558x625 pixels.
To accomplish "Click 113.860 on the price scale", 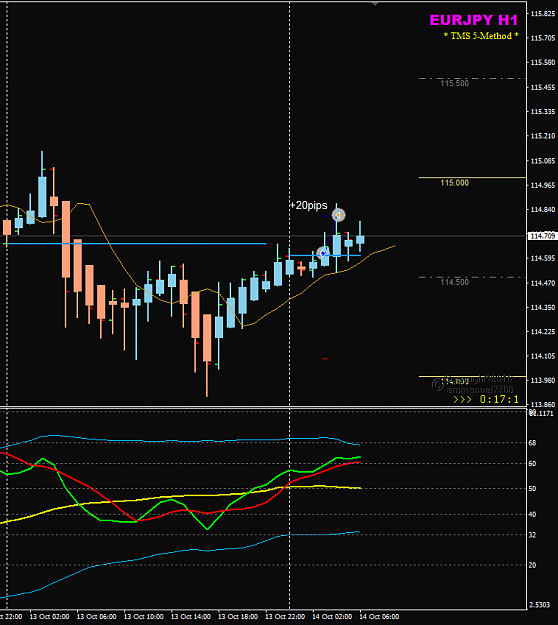I will point(543,405).
